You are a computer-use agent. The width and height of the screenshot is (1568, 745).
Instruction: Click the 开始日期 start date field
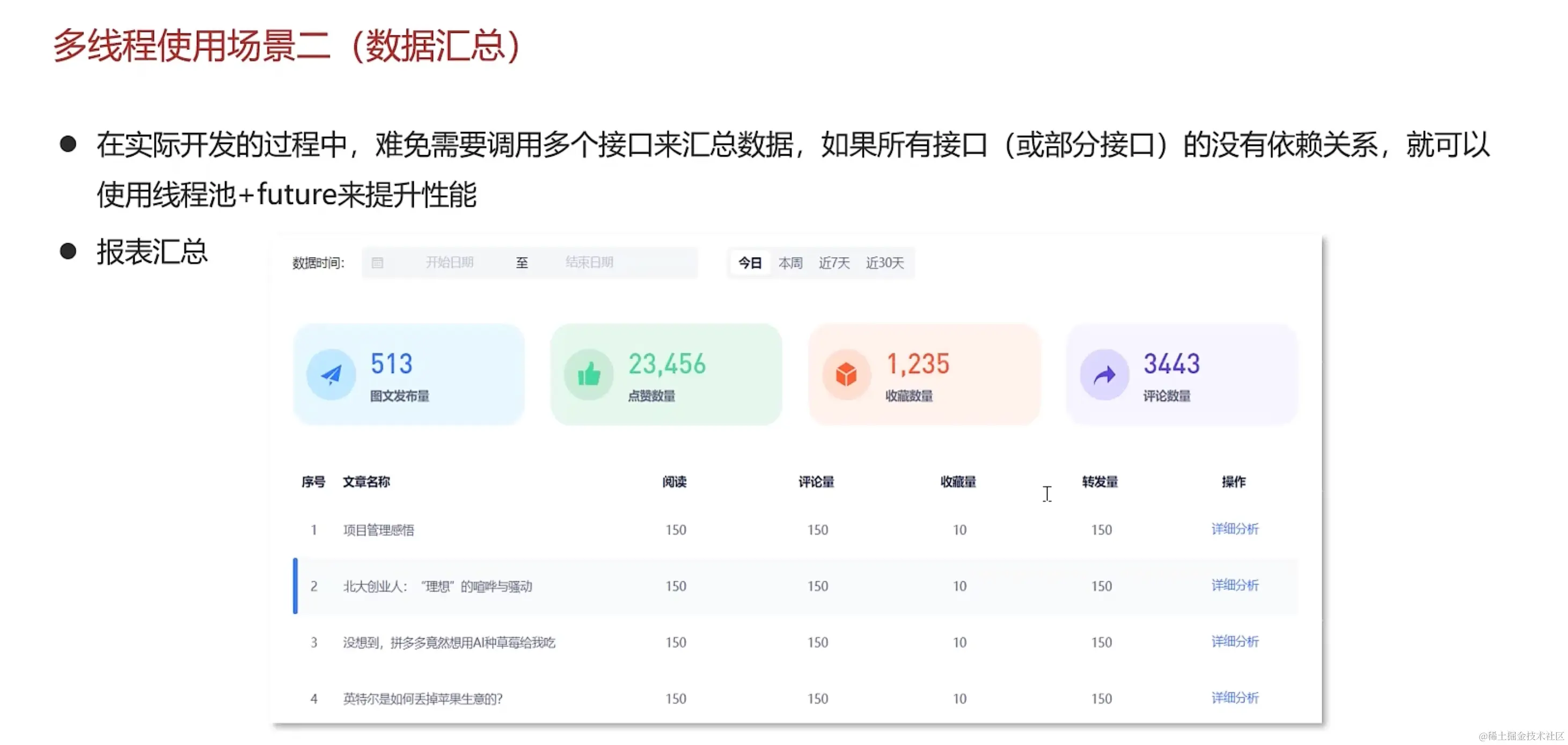tap(449, 262)
